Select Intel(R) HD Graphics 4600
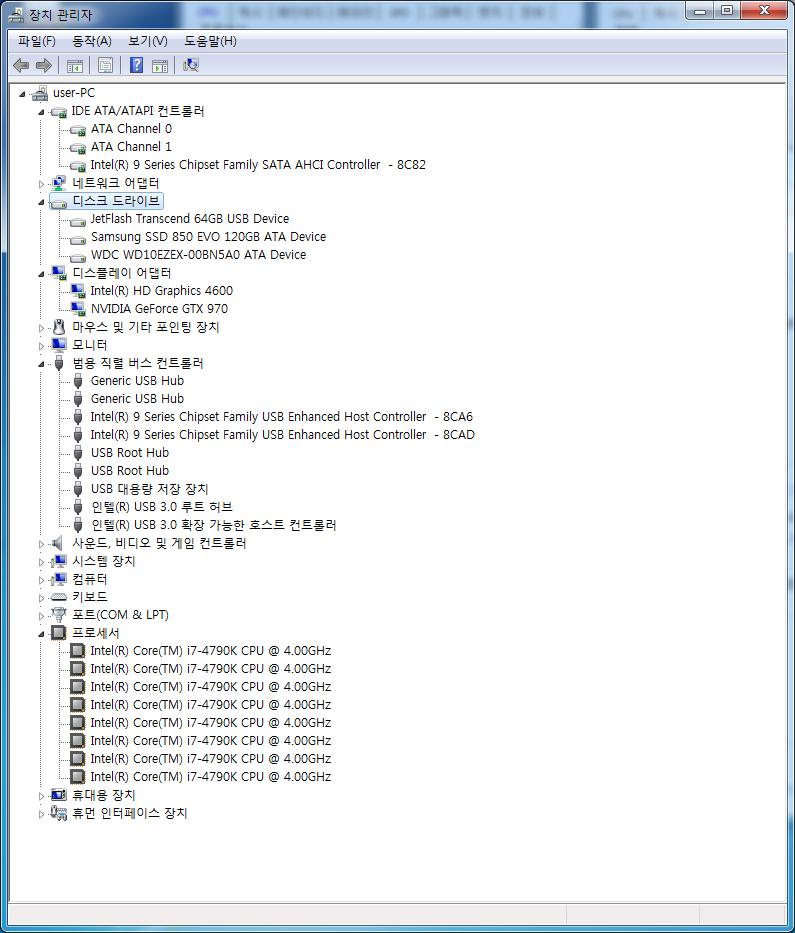 [x=161, y=291]
